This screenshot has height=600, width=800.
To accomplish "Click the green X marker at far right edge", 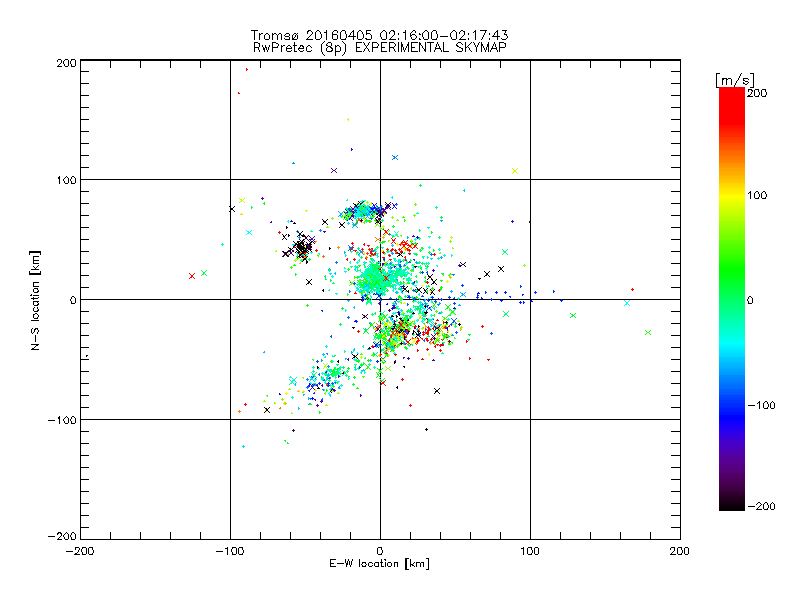I will pyautogui.click(x=648, y=333).
